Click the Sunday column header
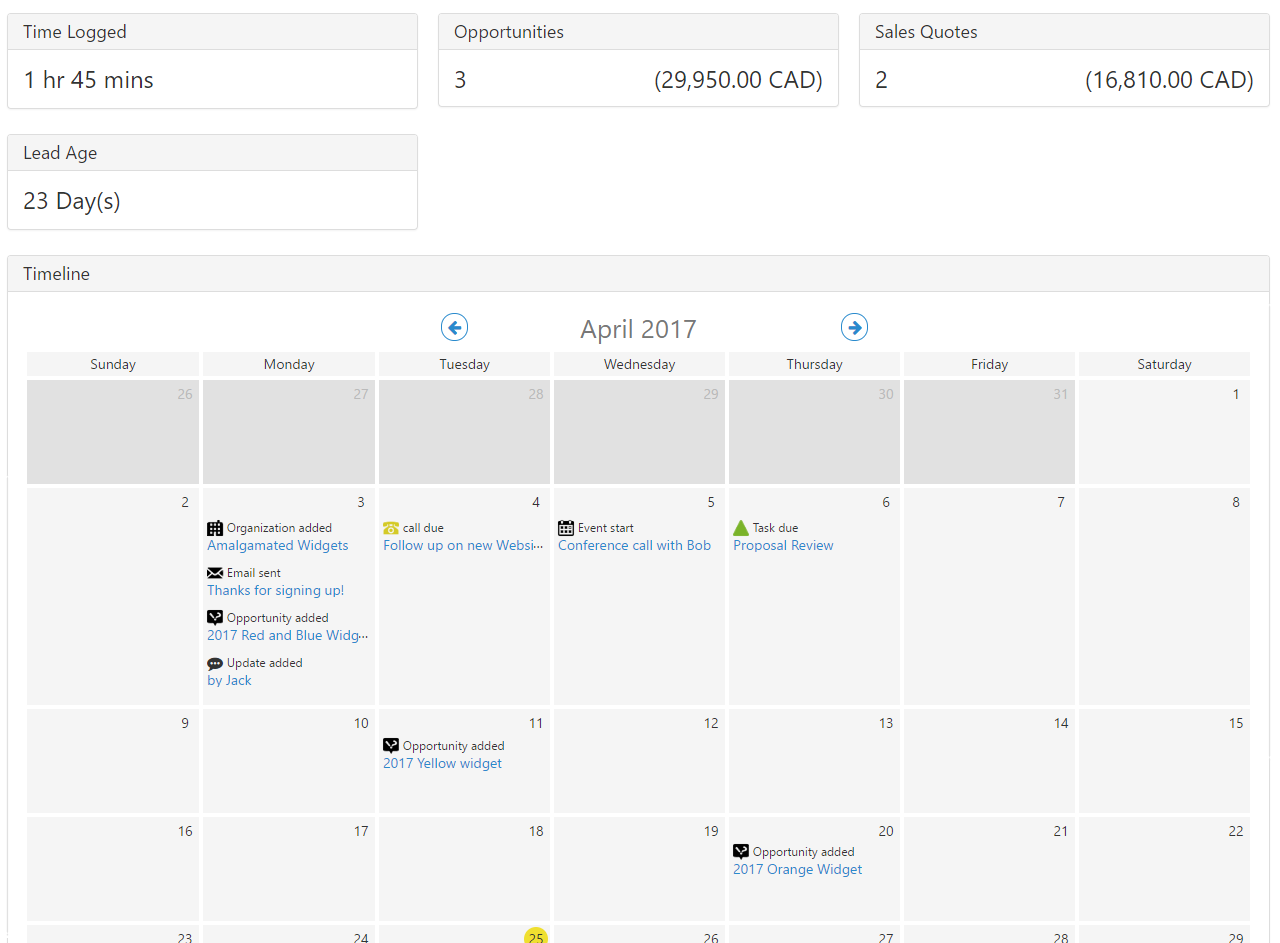Viewport: 1280px width, 943px height. (x=113, y=364)
